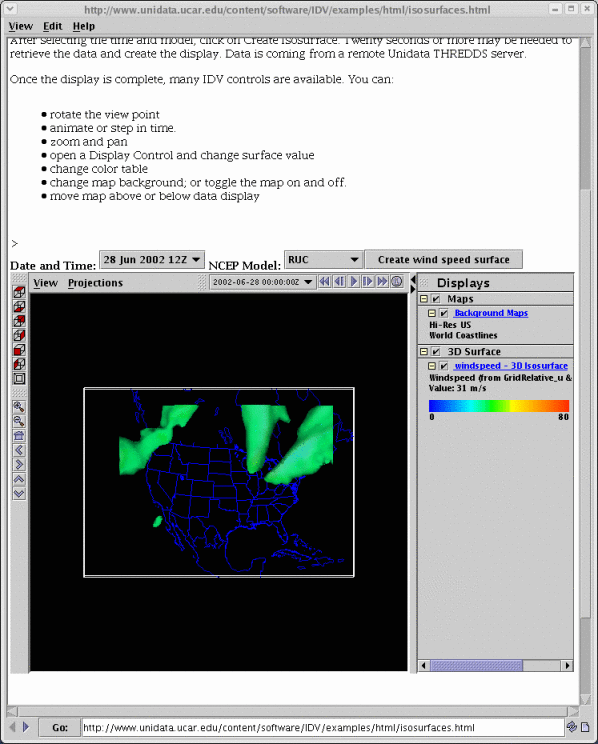
Task: Click the Displays panel horizontal scrollbar thumb
Action: 476,665
